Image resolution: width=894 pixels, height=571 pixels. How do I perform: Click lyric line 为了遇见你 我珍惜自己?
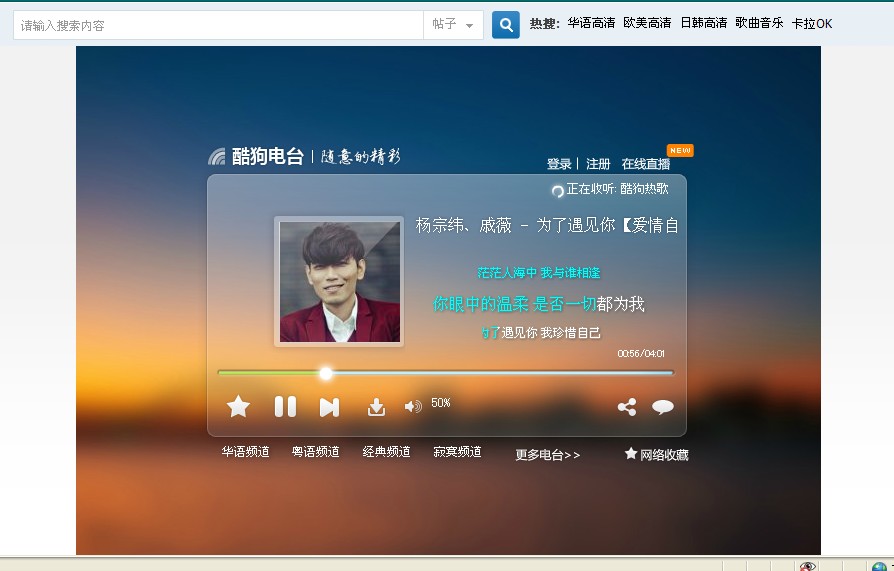pyautogui.click(x=541, y=333)
